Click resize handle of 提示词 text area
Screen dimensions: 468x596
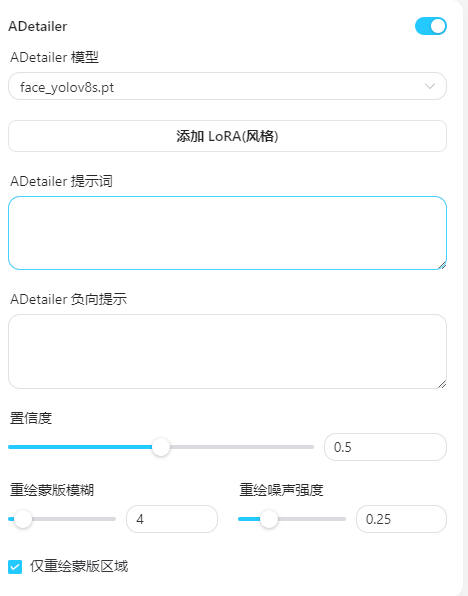click(442, 265)
